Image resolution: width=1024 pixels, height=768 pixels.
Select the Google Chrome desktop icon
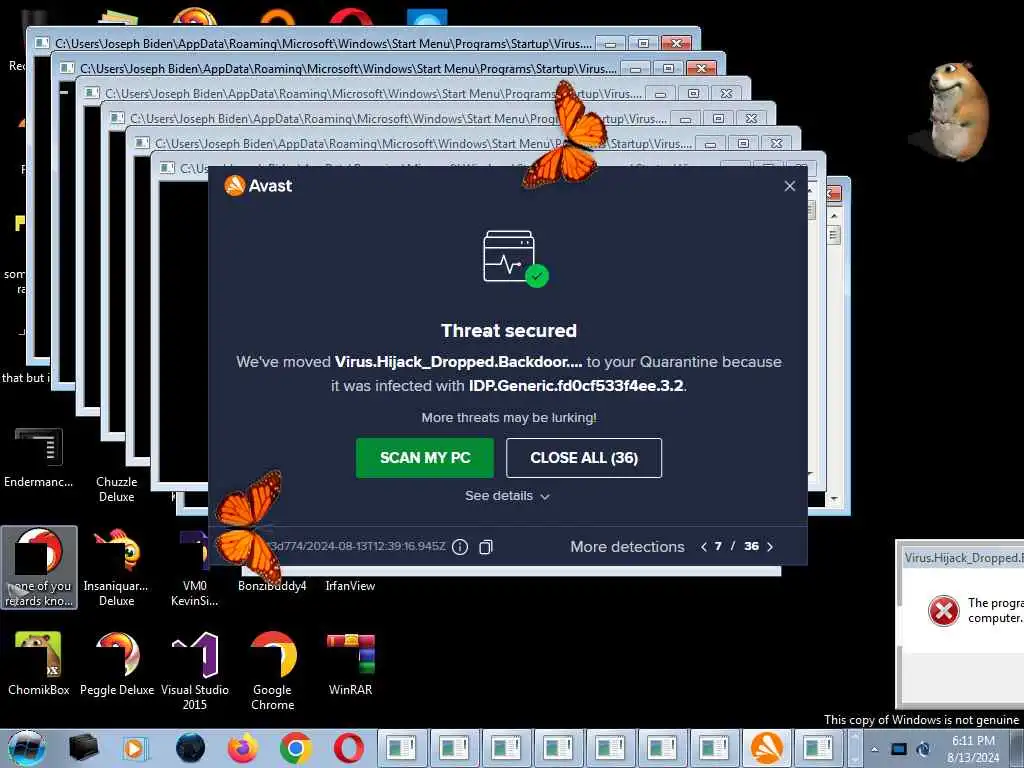[272, 671]
